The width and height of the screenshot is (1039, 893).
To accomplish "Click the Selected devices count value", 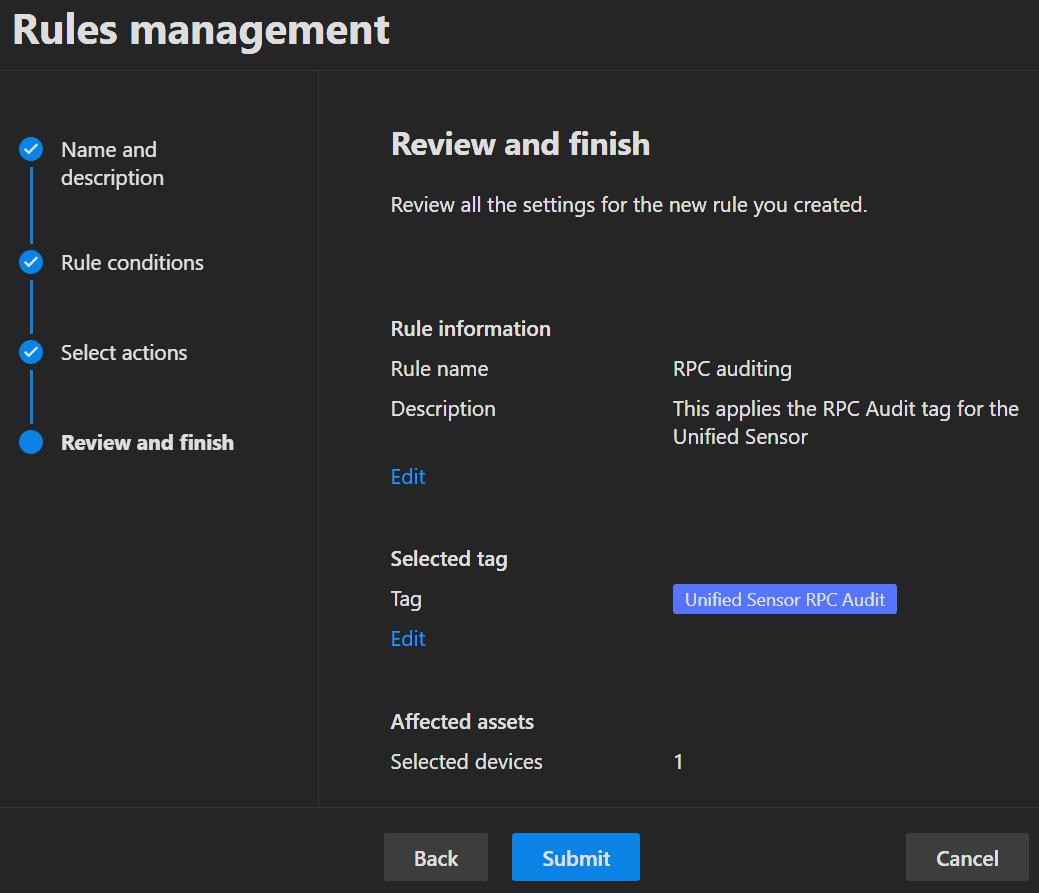I will 678,762.
